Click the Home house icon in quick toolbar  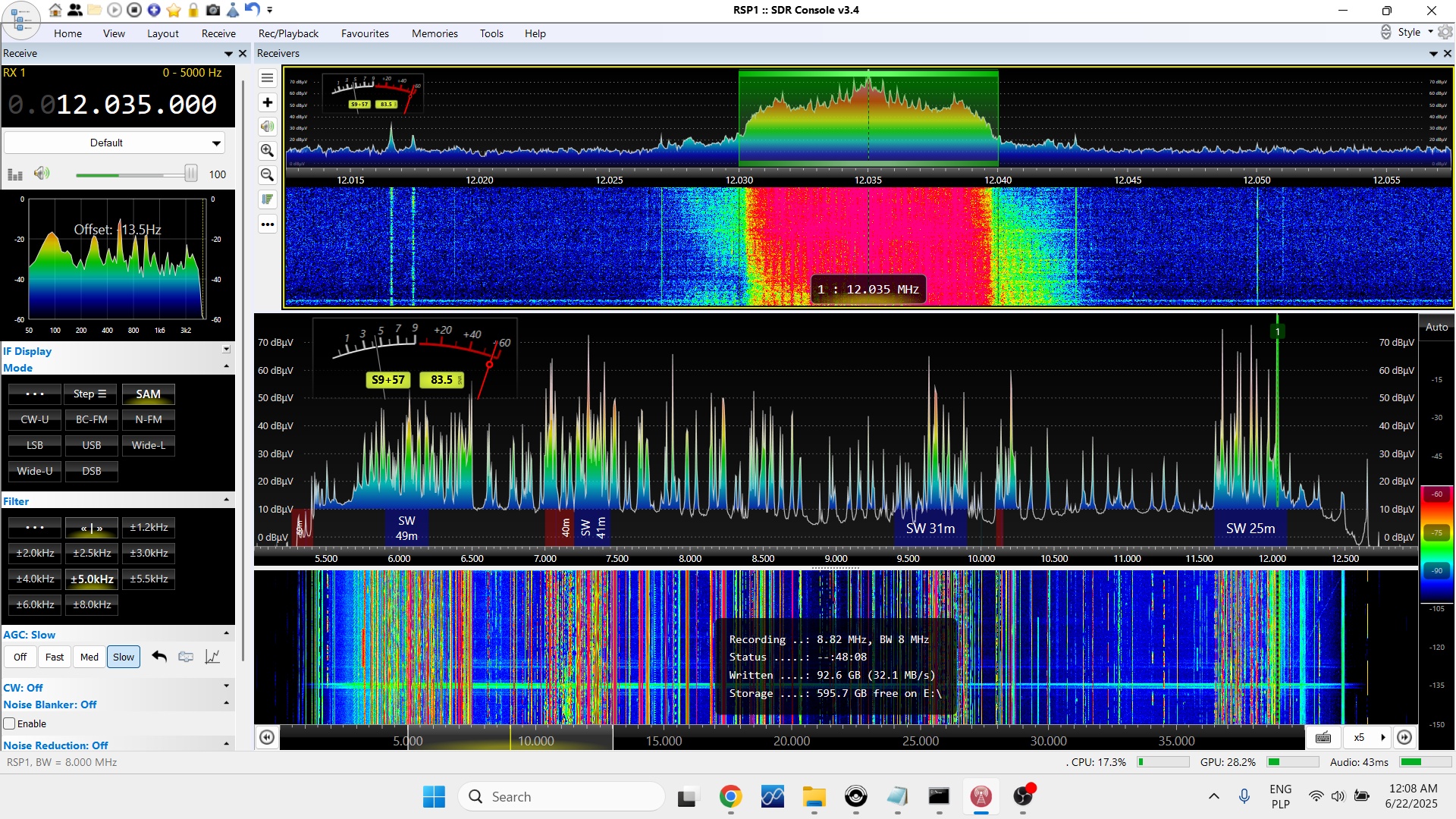(x=55, y=10)
